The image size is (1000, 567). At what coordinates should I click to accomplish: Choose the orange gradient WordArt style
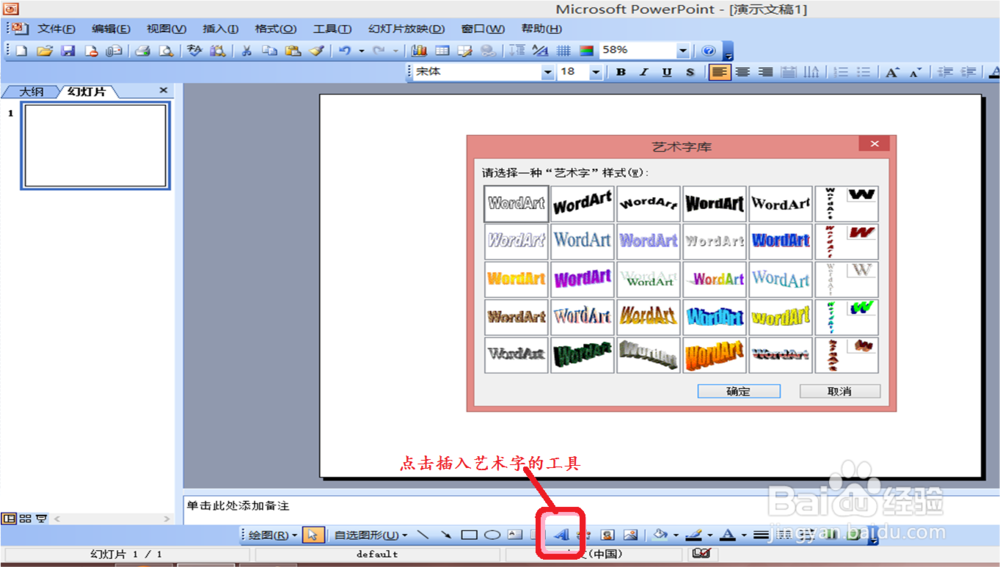coord(516,279)
